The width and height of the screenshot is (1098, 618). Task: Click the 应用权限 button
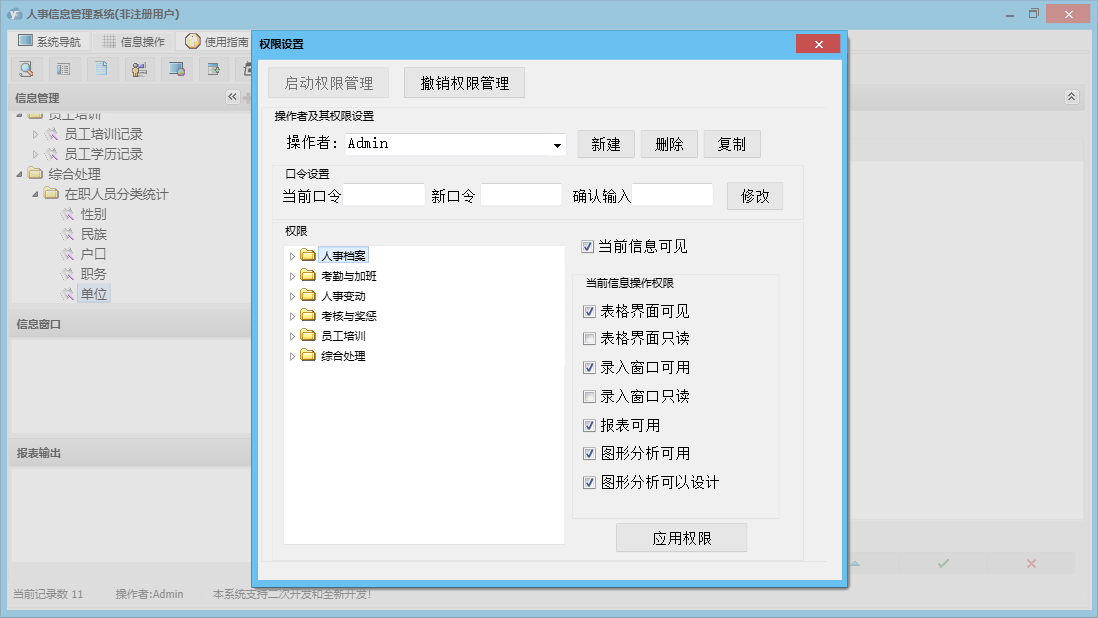[681, 538]
